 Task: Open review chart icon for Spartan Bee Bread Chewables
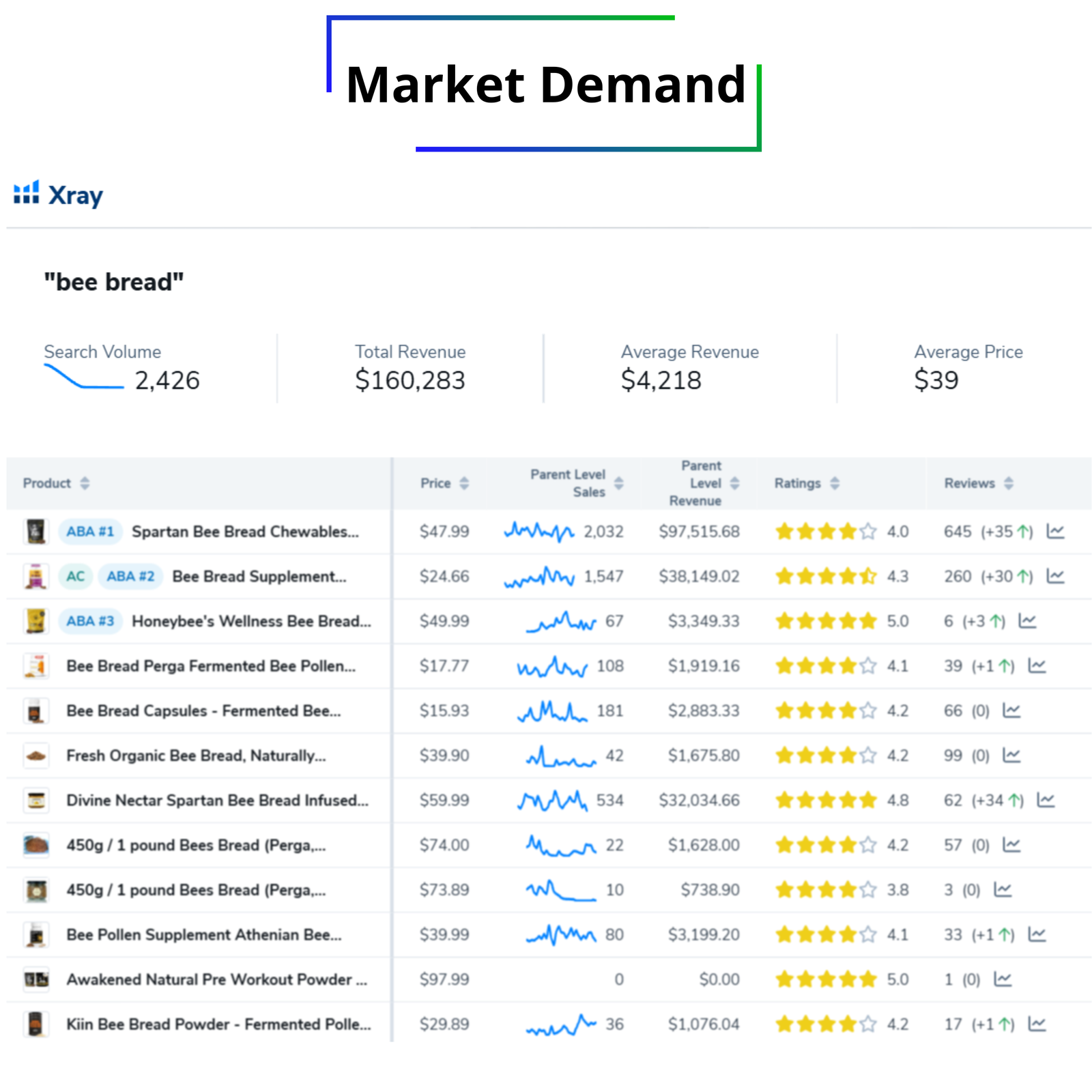pos(1055,531)
